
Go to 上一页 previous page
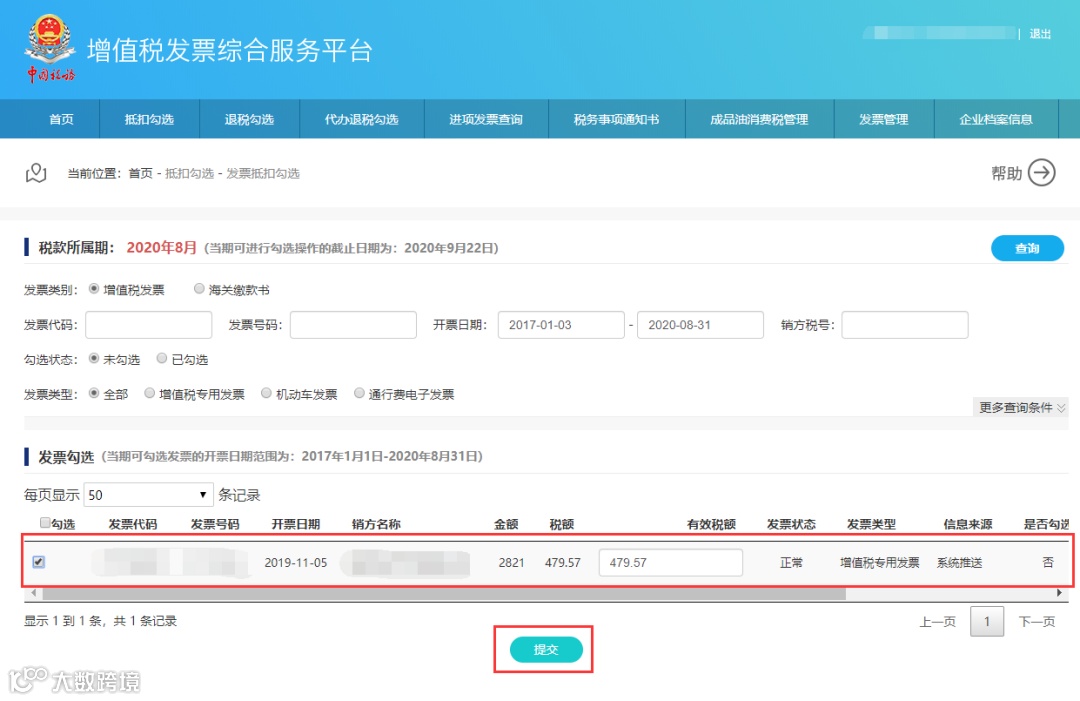tap(937, 622)
